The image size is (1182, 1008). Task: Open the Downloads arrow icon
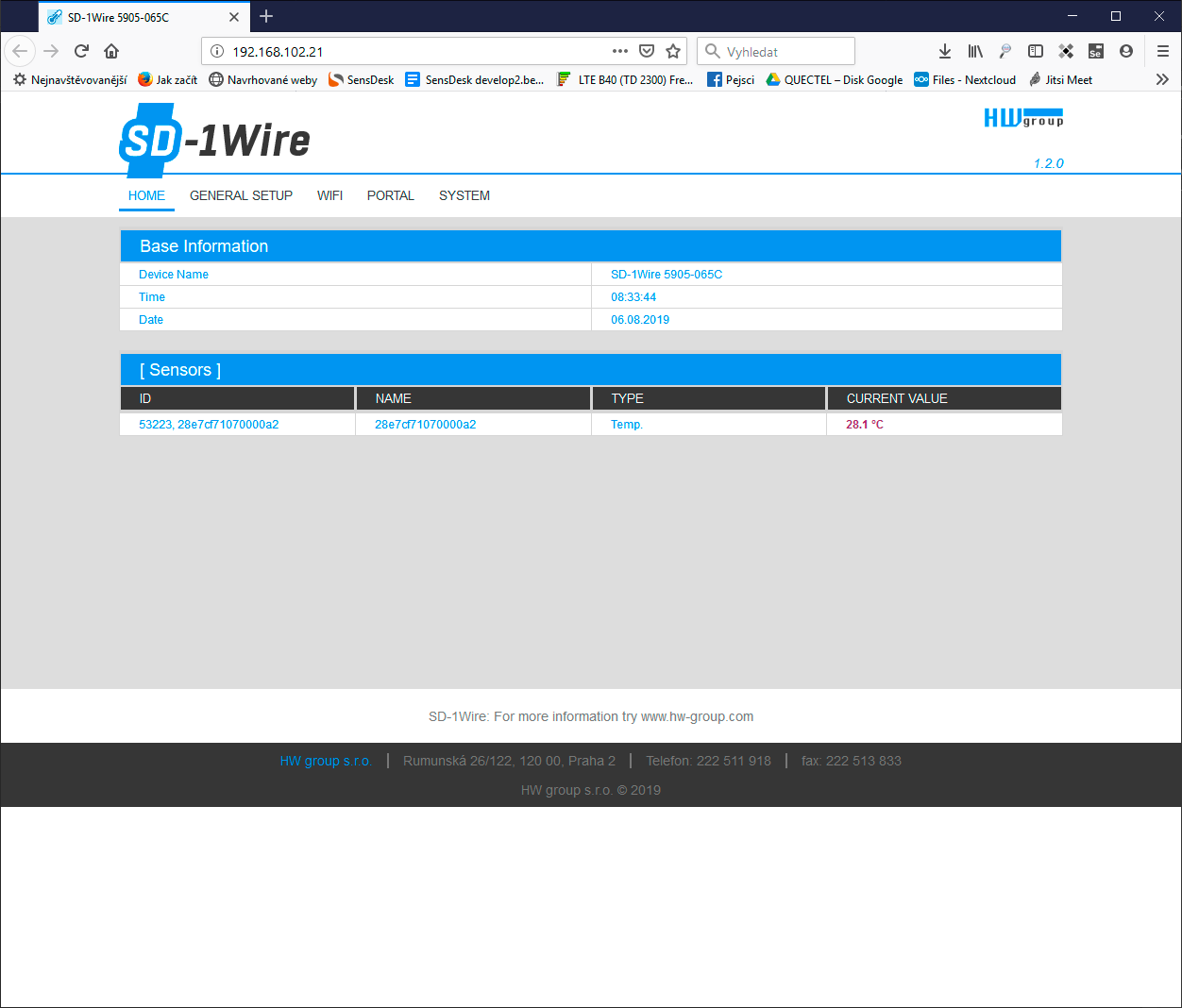(945, 51)
